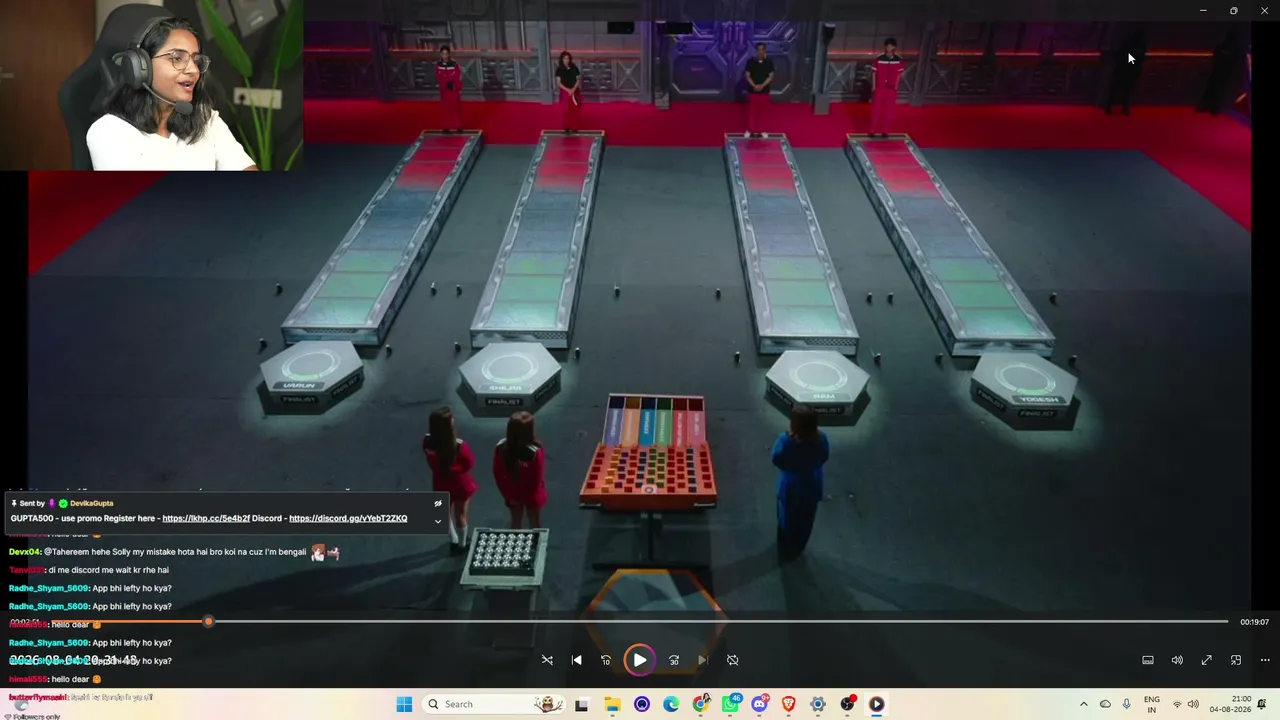Show hidden system tray icons
The height and width of the screenshot is (720, 1280).
coord(1083,704)
